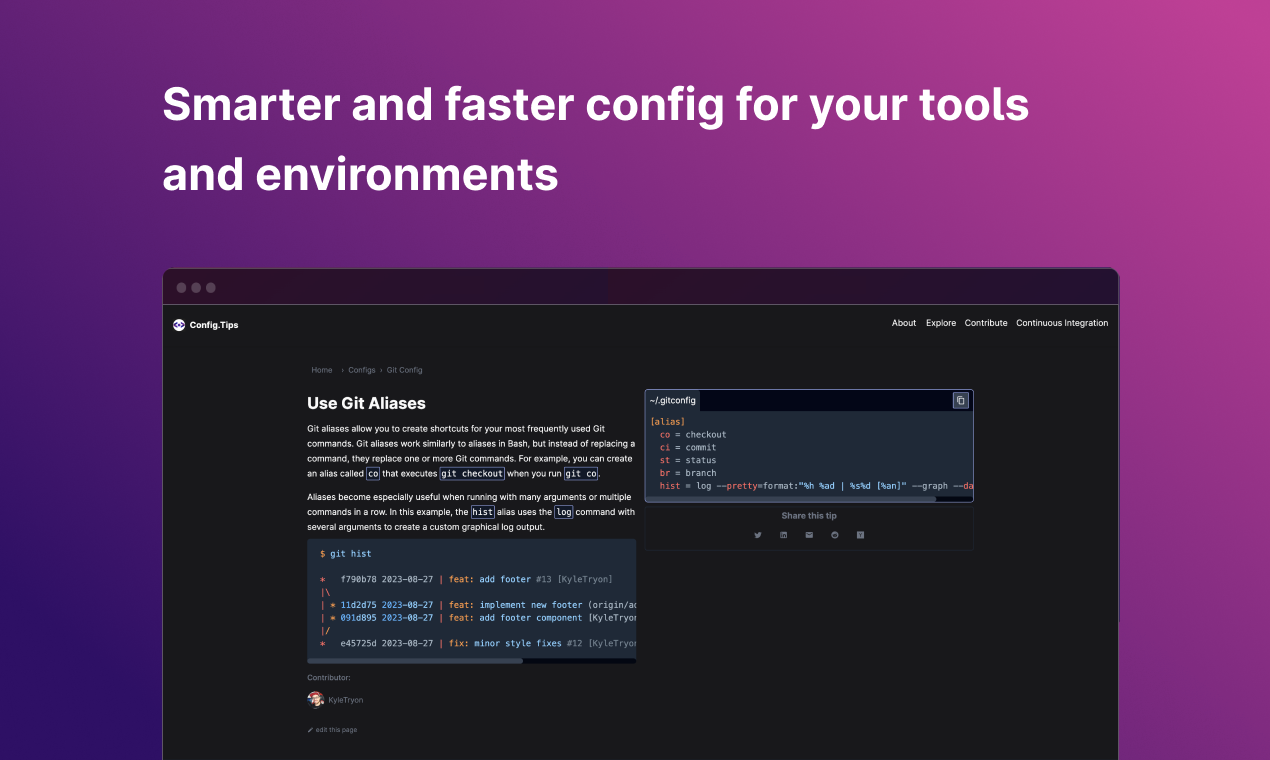Click the 'hist = log' alias line
Viewport: 1270px width, 760px height.
click(816, 486)
